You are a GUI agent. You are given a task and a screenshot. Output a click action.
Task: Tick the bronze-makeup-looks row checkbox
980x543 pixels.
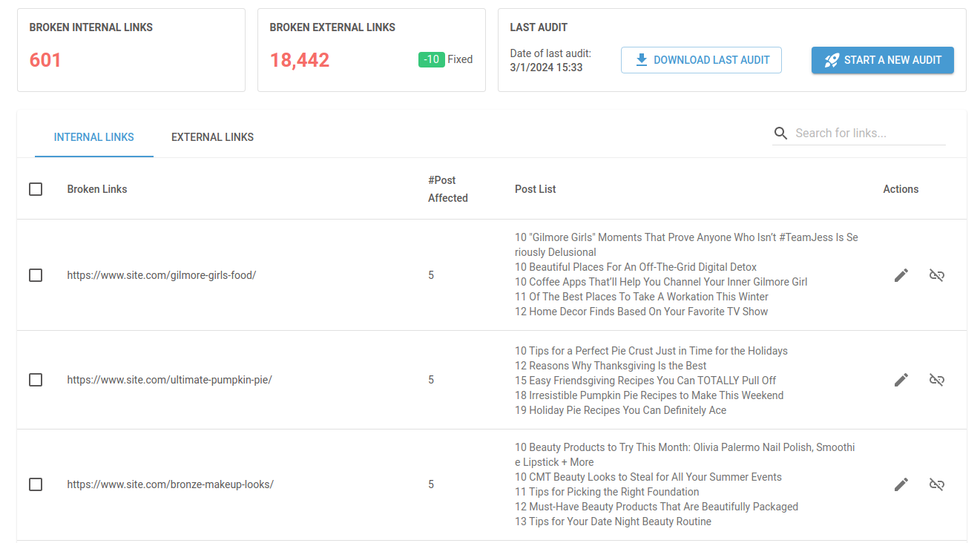coord(36,484)
